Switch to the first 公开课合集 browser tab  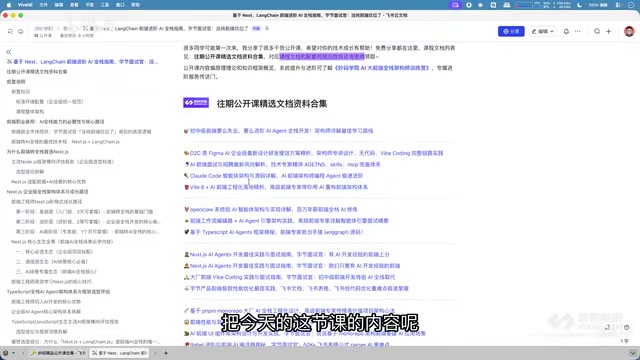click(58, 353)
